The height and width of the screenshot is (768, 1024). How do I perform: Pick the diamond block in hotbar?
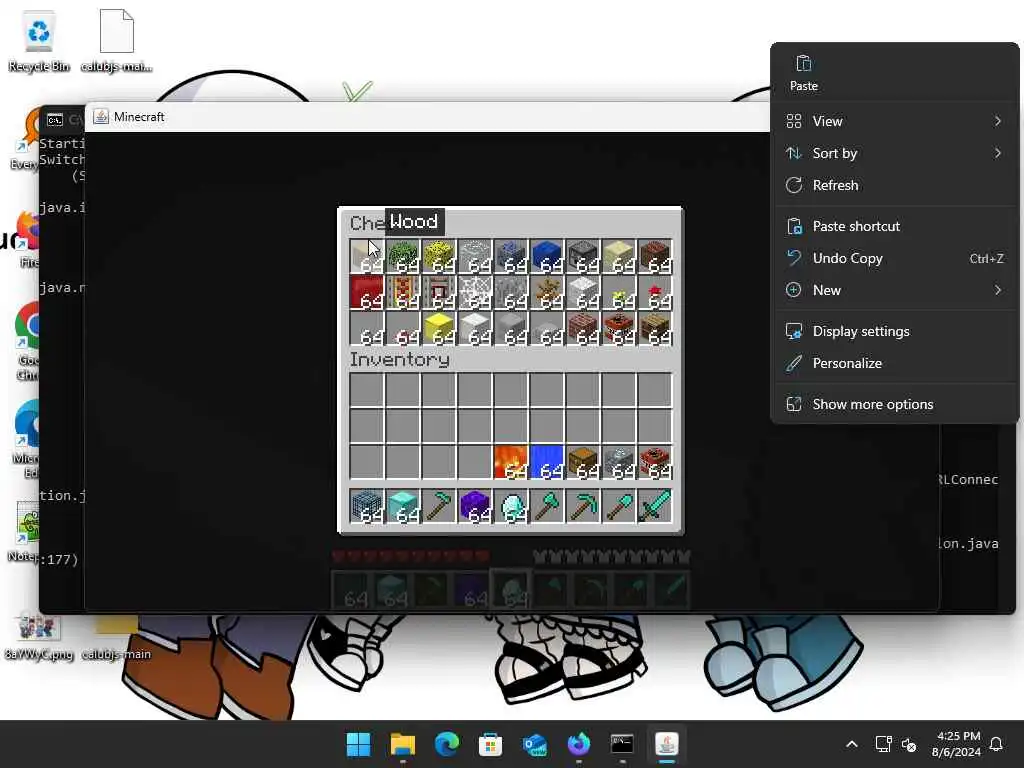(402, 507)
